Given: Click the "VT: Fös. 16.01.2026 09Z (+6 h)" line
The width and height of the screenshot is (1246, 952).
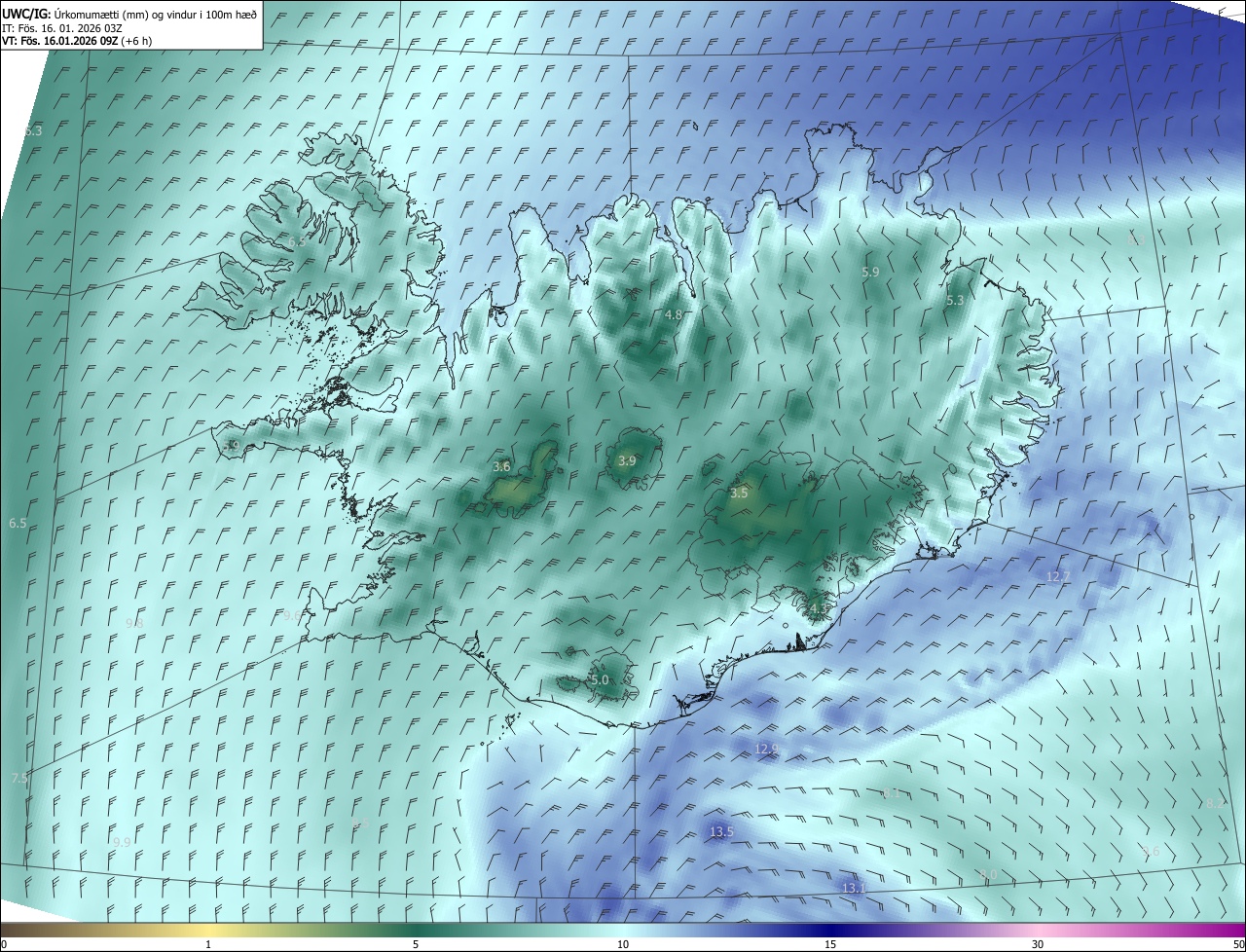Looking at the screenshot, I should click(x=77, y=41).
